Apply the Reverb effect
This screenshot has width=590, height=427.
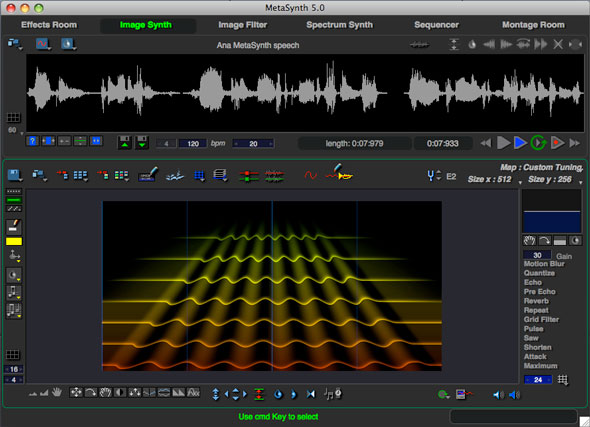click(536, 301)
